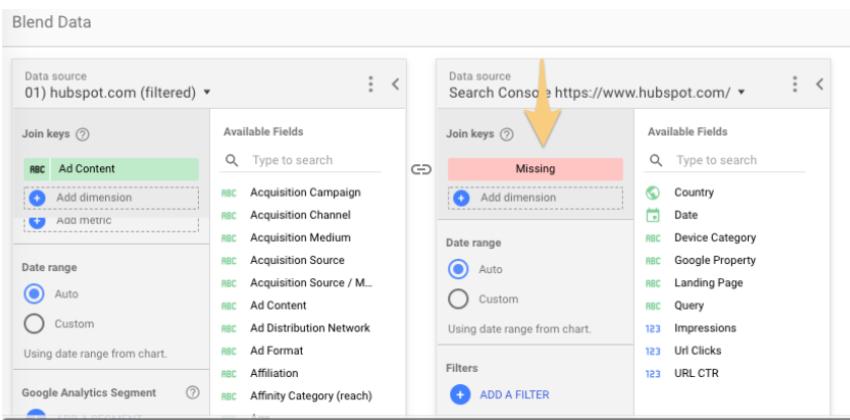Click the search magnifier icon in left panel
The height and width of the screenshot is (420, 850).
232,160
